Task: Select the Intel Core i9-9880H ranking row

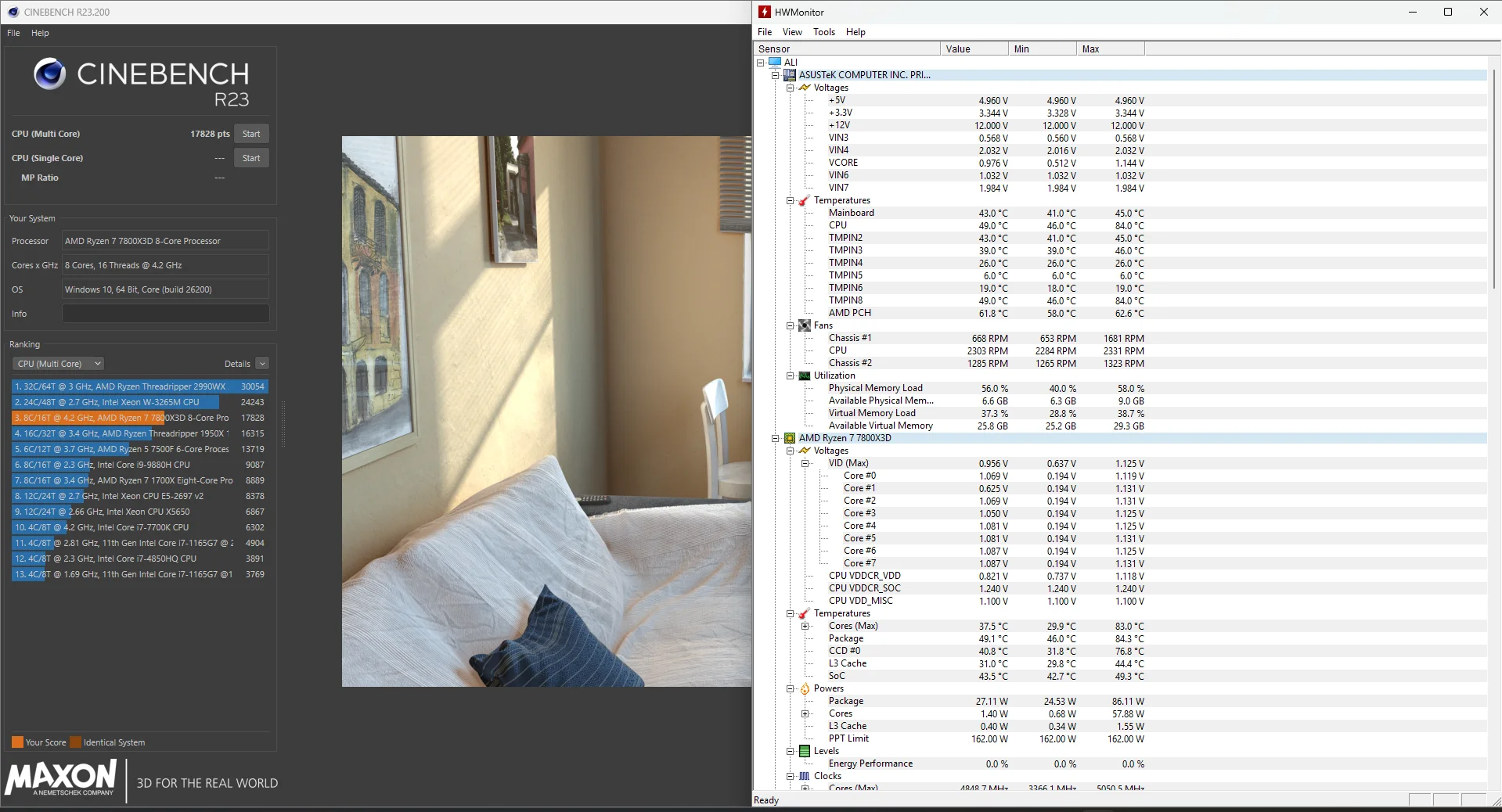Action: click(140, 465)
